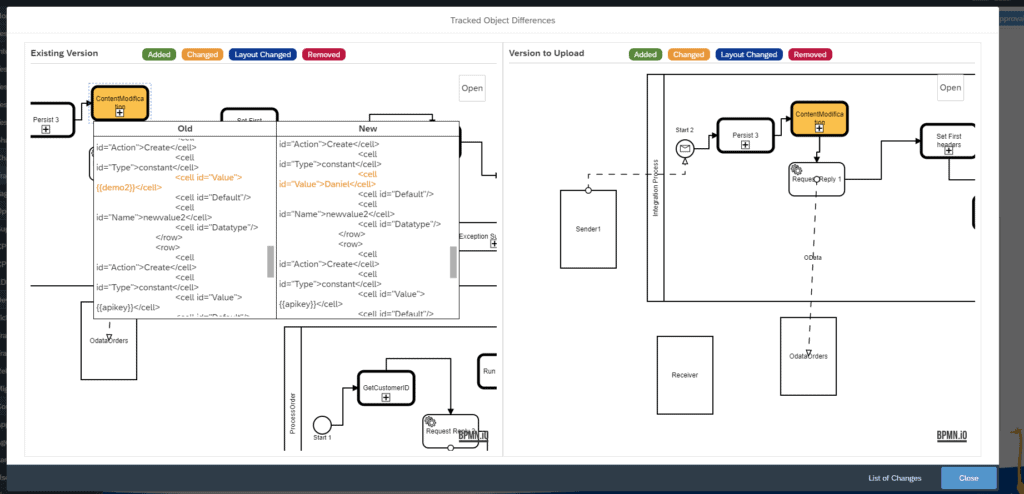Click the Layout Changed legend in Version to Upload
1024x494 pixels.
pyautogui.click(x=749, y=54)
